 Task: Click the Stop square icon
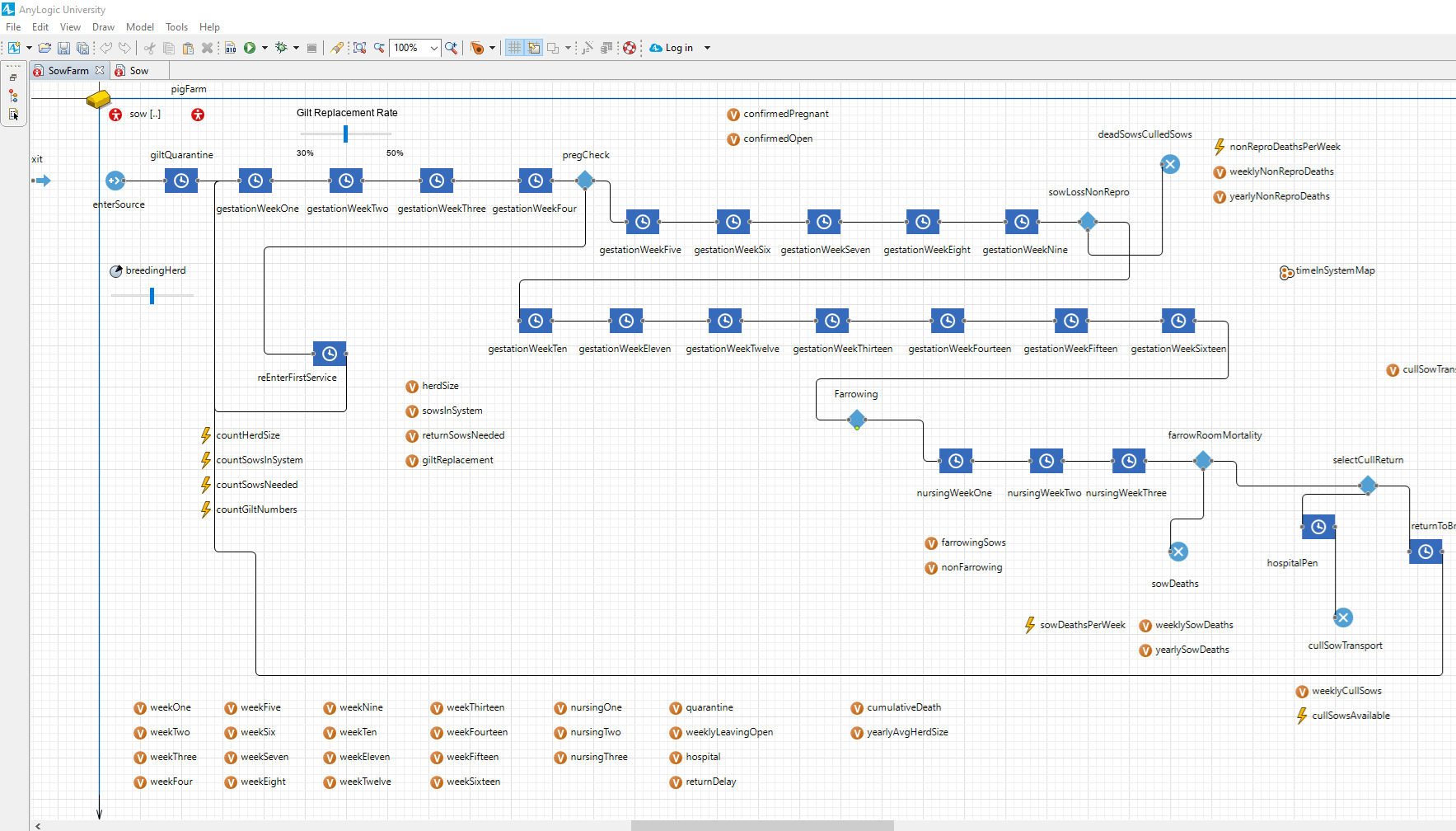pyautogui.click(x=311, y=48)
